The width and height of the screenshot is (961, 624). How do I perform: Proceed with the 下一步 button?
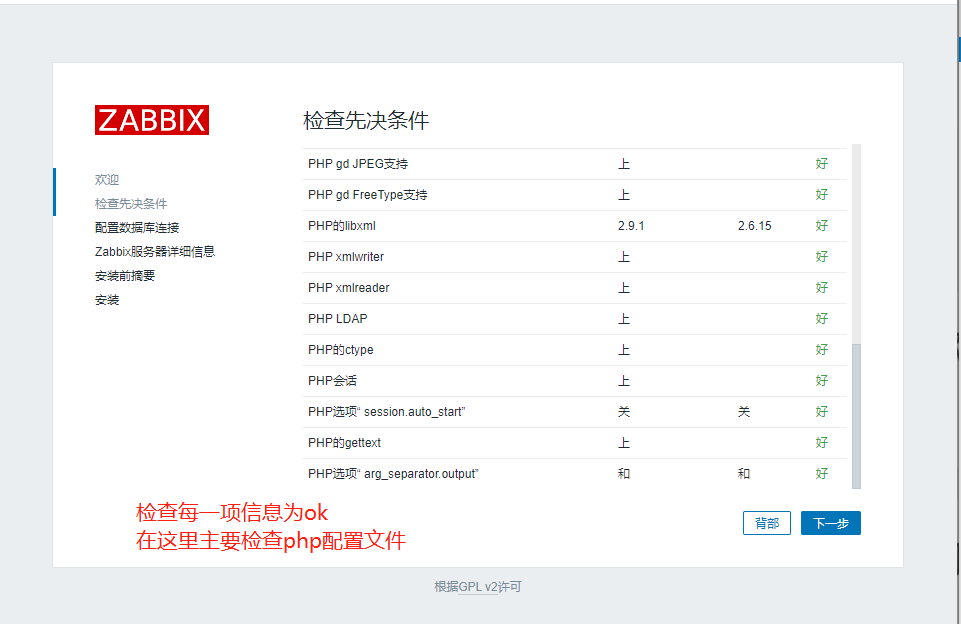pyautogui.click(x=830, y=523)
